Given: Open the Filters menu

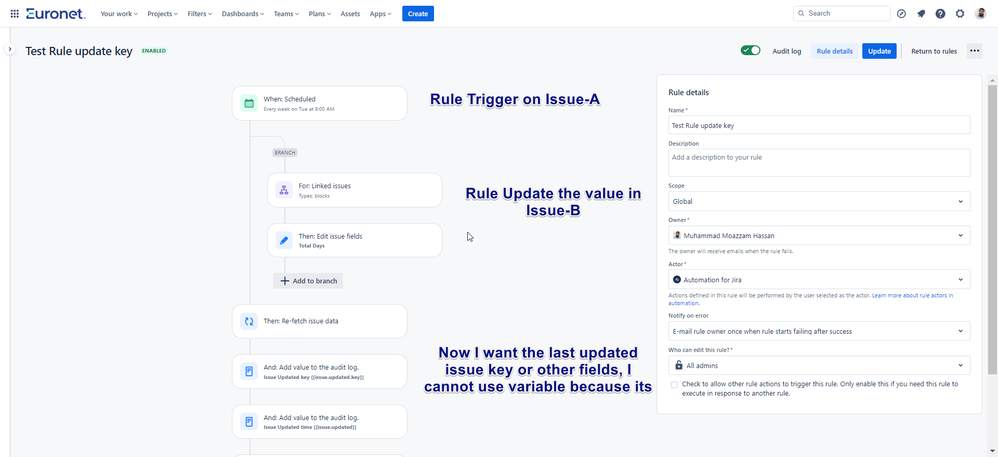Looking at the screenshot, I should (200, 13).
